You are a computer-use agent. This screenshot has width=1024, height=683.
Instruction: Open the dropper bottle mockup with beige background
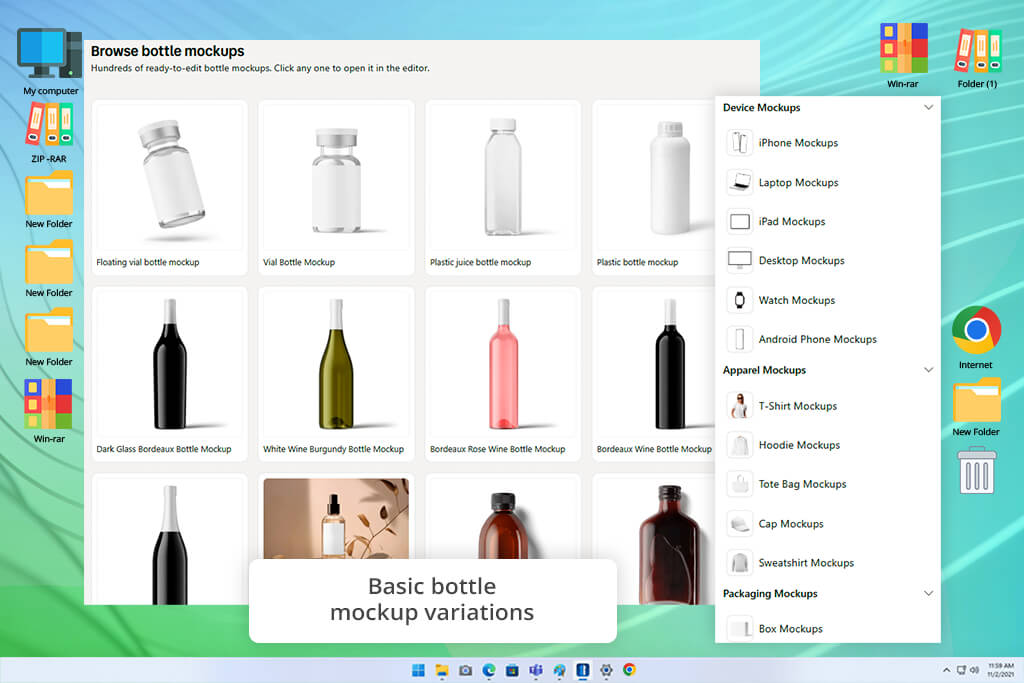coord(336,518)
